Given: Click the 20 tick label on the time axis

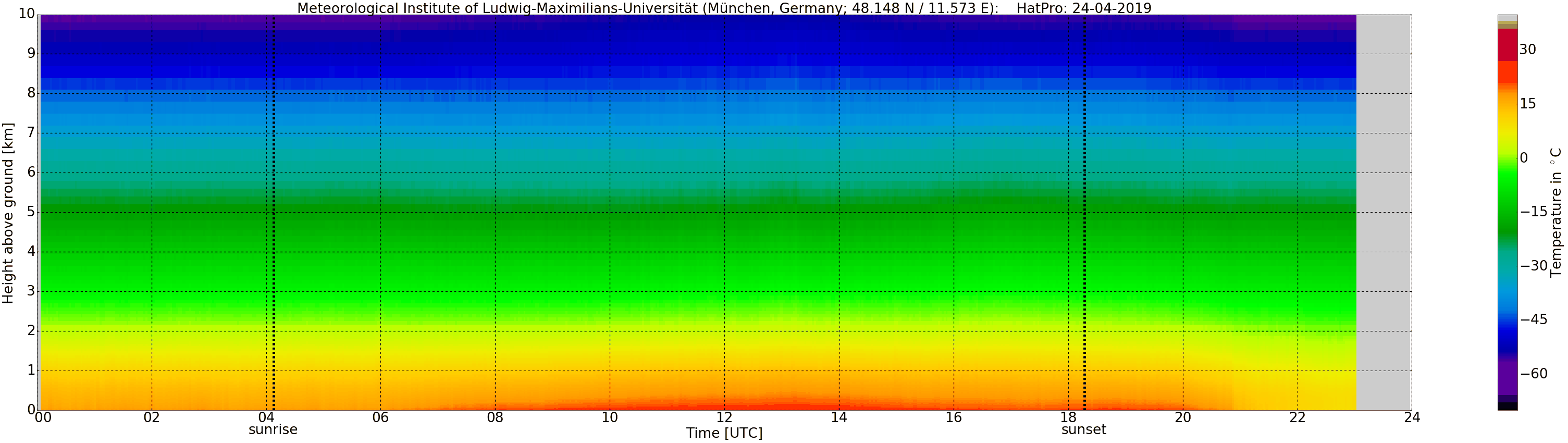Looking at the screenshot, I should 1183,417.
